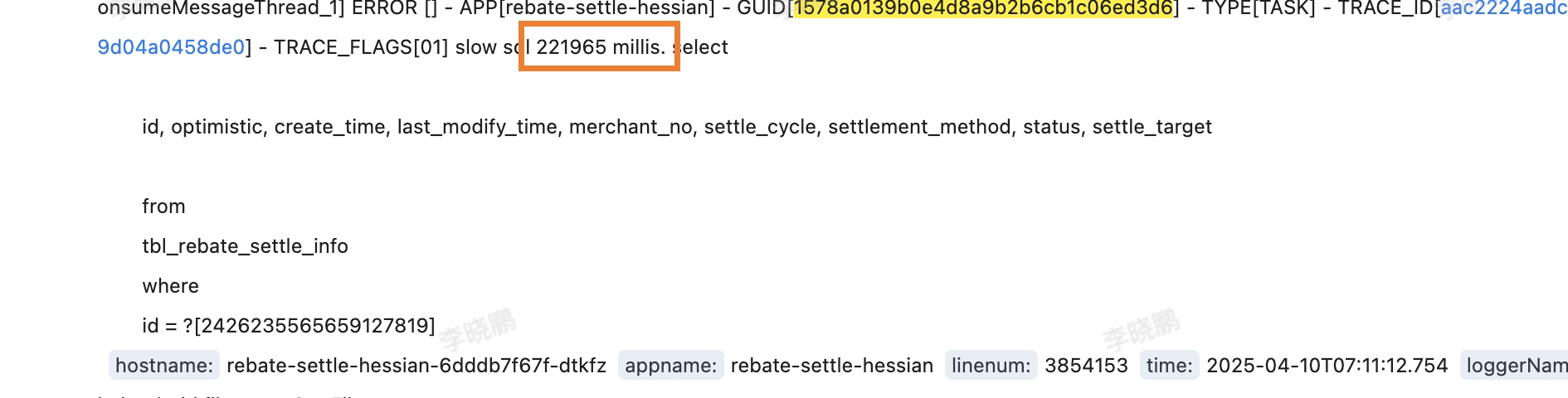The width and height of the screenshot is (1568, 398).
Task: Click the appname value rebate-settle-hessian
Action: click(x=831, y=366)
